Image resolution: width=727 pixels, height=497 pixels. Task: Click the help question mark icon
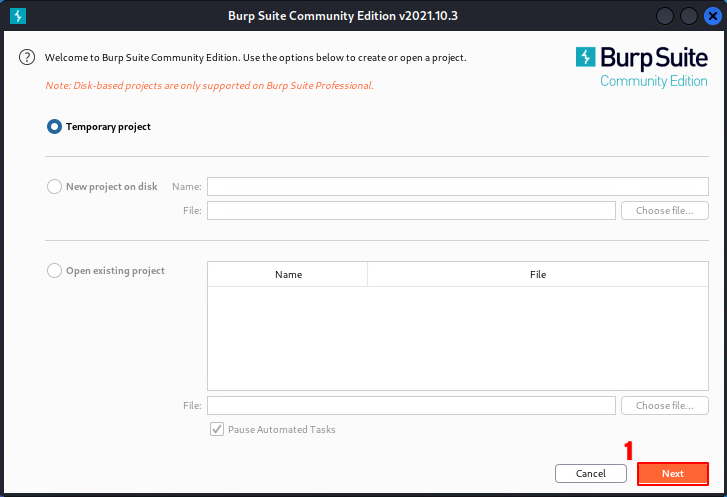(x=27, y=57)
